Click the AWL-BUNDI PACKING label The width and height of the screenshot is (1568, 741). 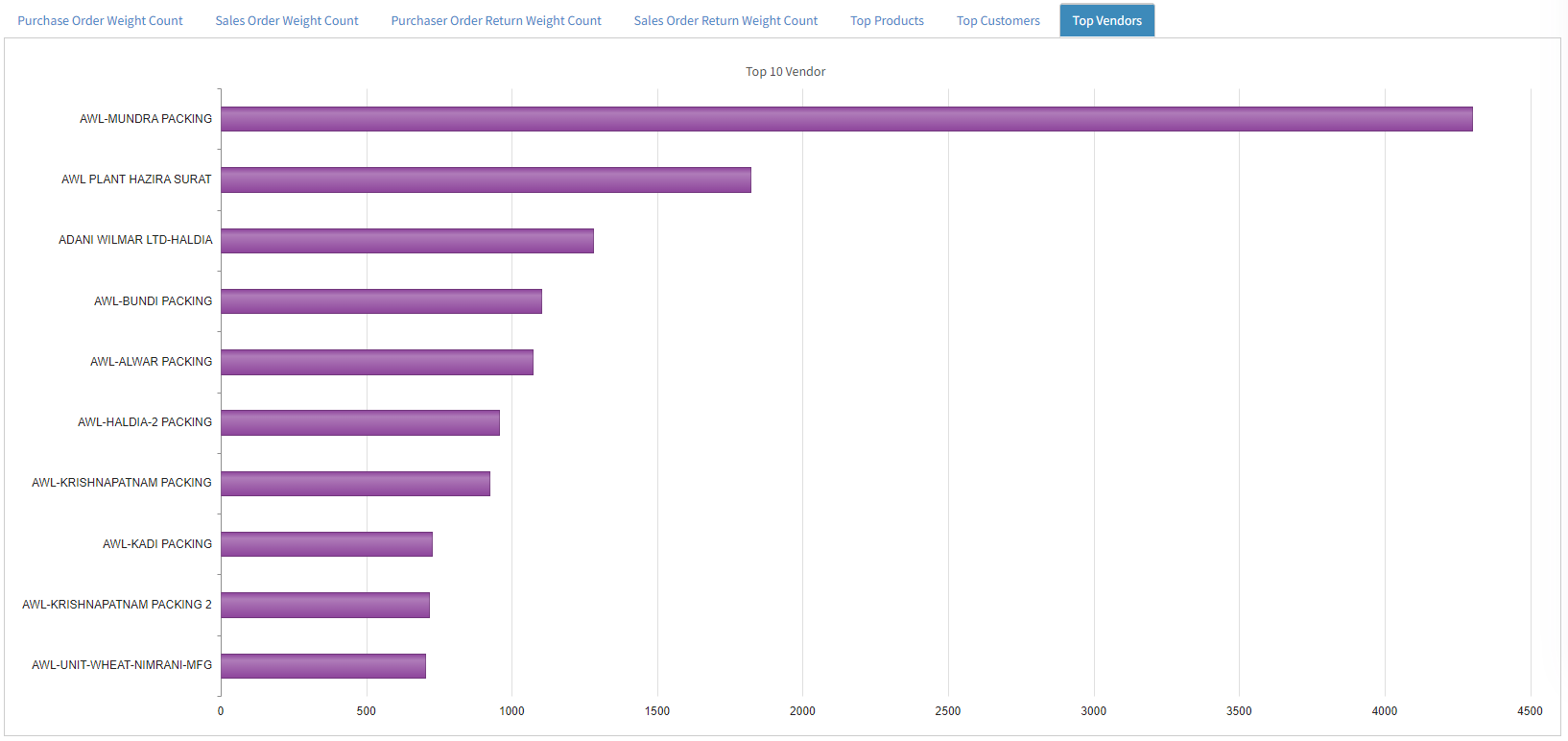[x=153, y=301]
